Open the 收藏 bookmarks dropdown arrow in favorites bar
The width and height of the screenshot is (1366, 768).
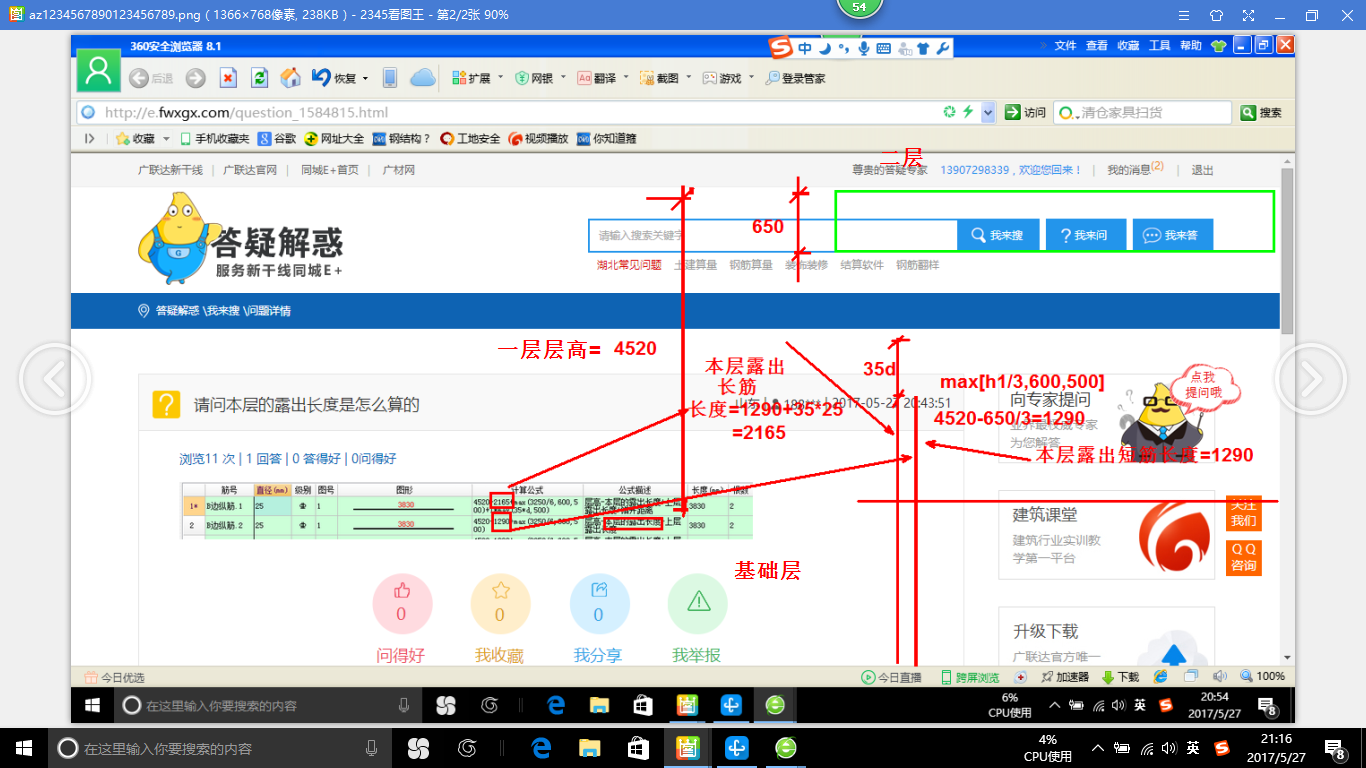tap(167, 139)
